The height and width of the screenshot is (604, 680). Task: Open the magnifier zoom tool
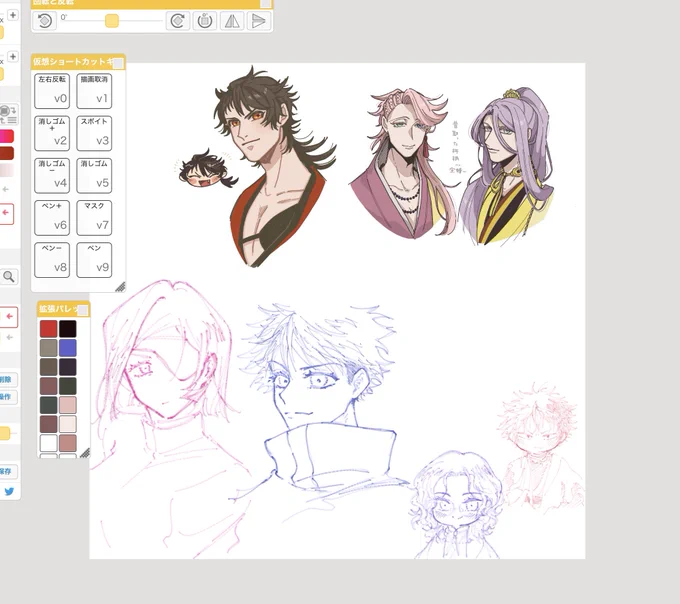click(9, 277)
